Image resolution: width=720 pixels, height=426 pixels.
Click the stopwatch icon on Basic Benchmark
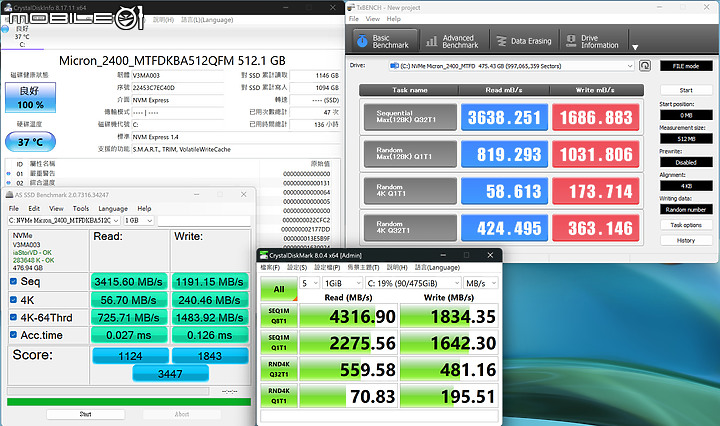tap(362, 41)
